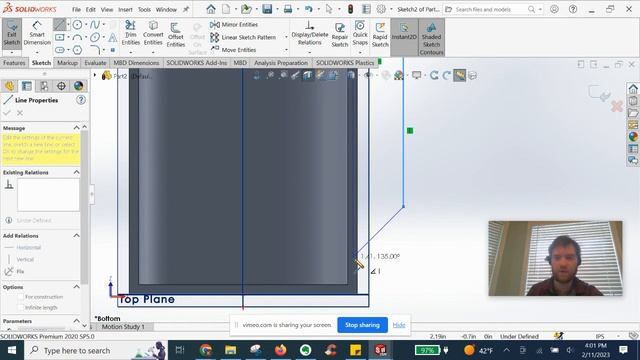Activate Rapid Sketch
Viewport: 640px width, 360px height.
380,35
